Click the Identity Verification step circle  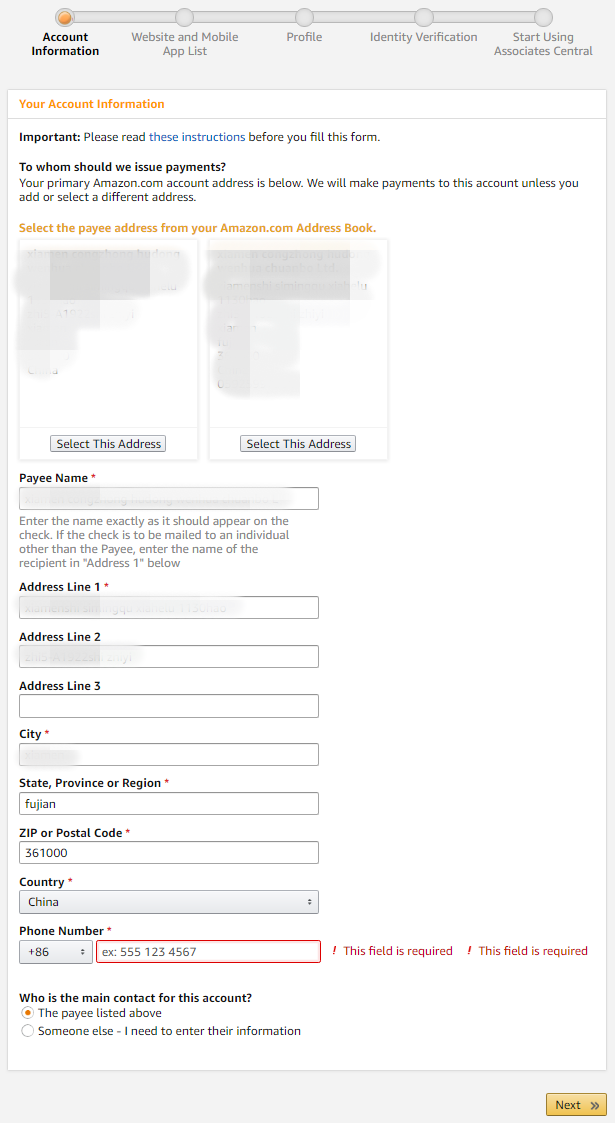pos(424,17)
